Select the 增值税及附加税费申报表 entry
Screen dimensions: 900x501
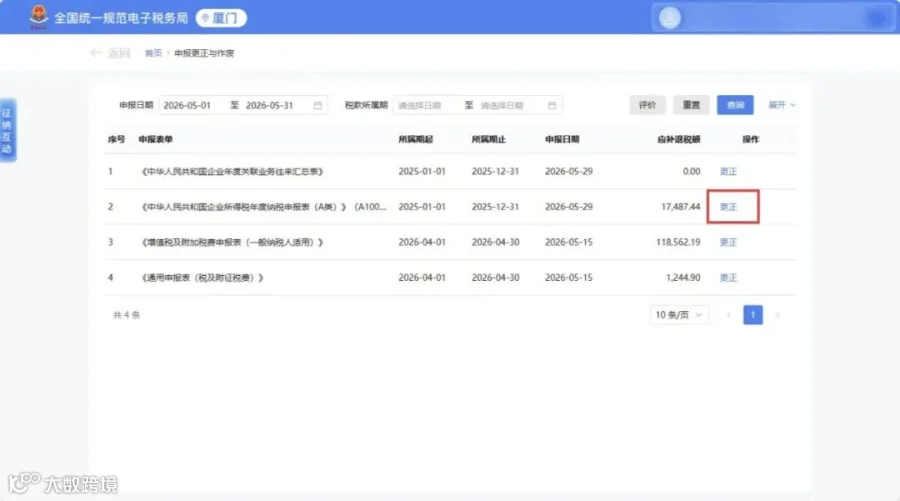(232, 243)
